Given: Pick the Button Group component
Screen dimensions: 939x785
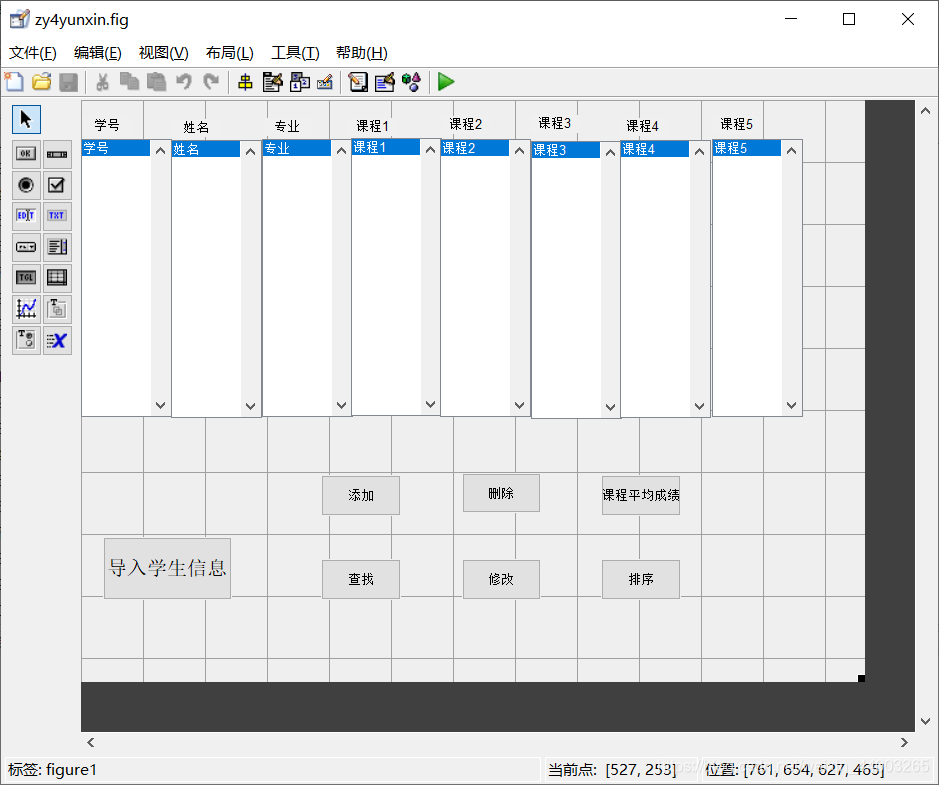Looking at the screenshot, I should point(26,340).
